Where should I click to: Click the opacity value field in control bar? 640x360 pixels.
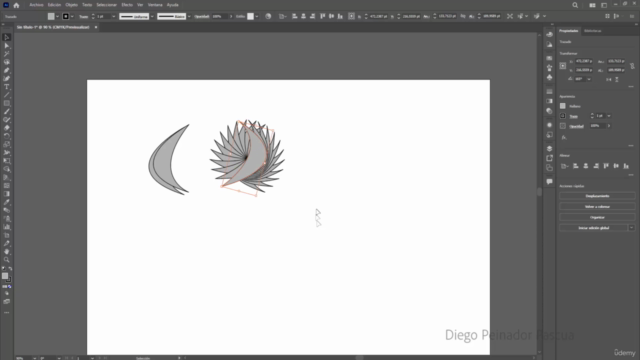pyautogui.click(x=219, y=16)
